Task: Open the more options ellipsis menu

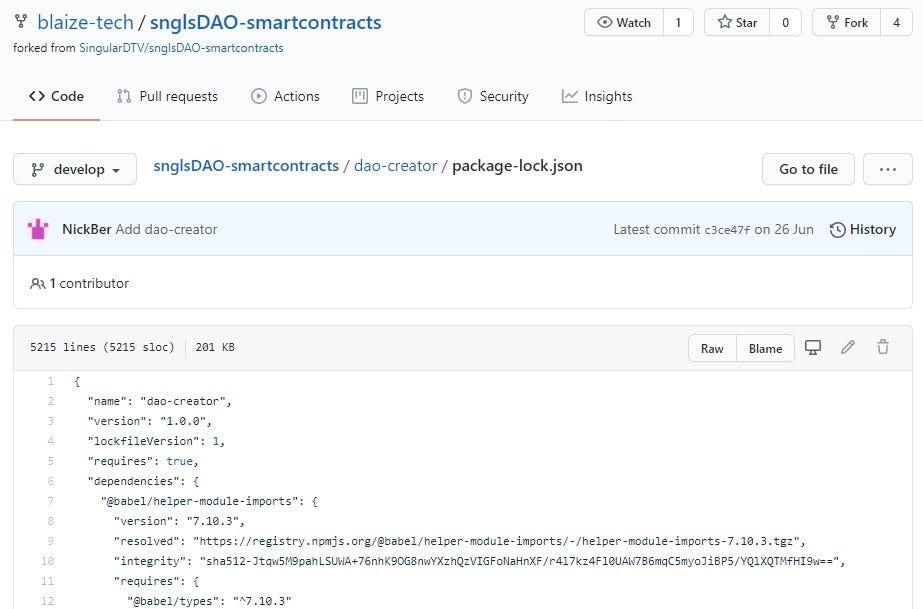Action: pyautogui.click(x=888, y=169)
